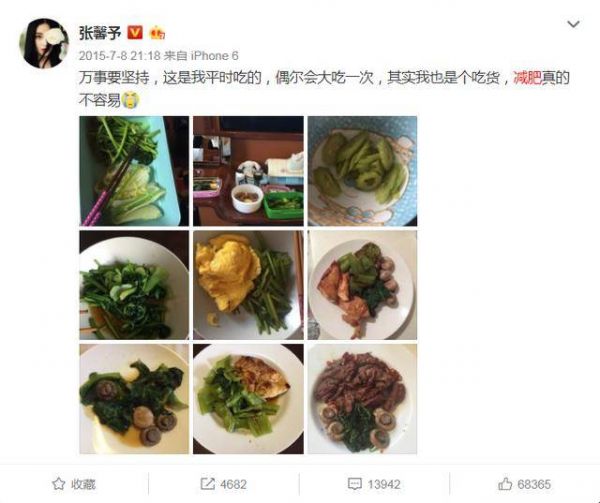This screenshot has width=600, height=503.
Task: Open photo of greens with purple chopsticks
Action: [x=134, y=171]
